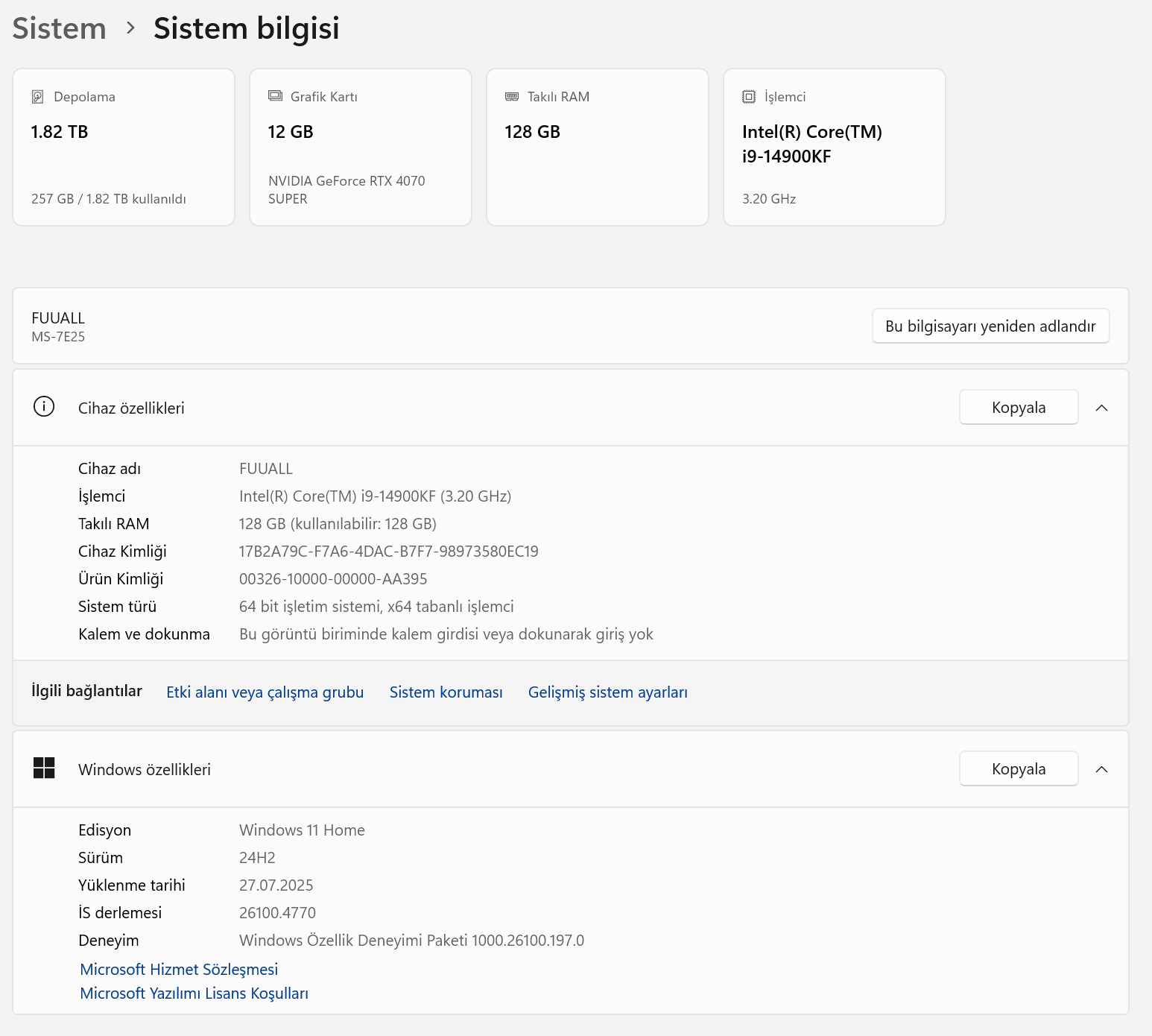The width and height of the screenshot is (1152, 1036).
Task: Collapse the Cihaz özellikleri section
Action: point(1102,408)
